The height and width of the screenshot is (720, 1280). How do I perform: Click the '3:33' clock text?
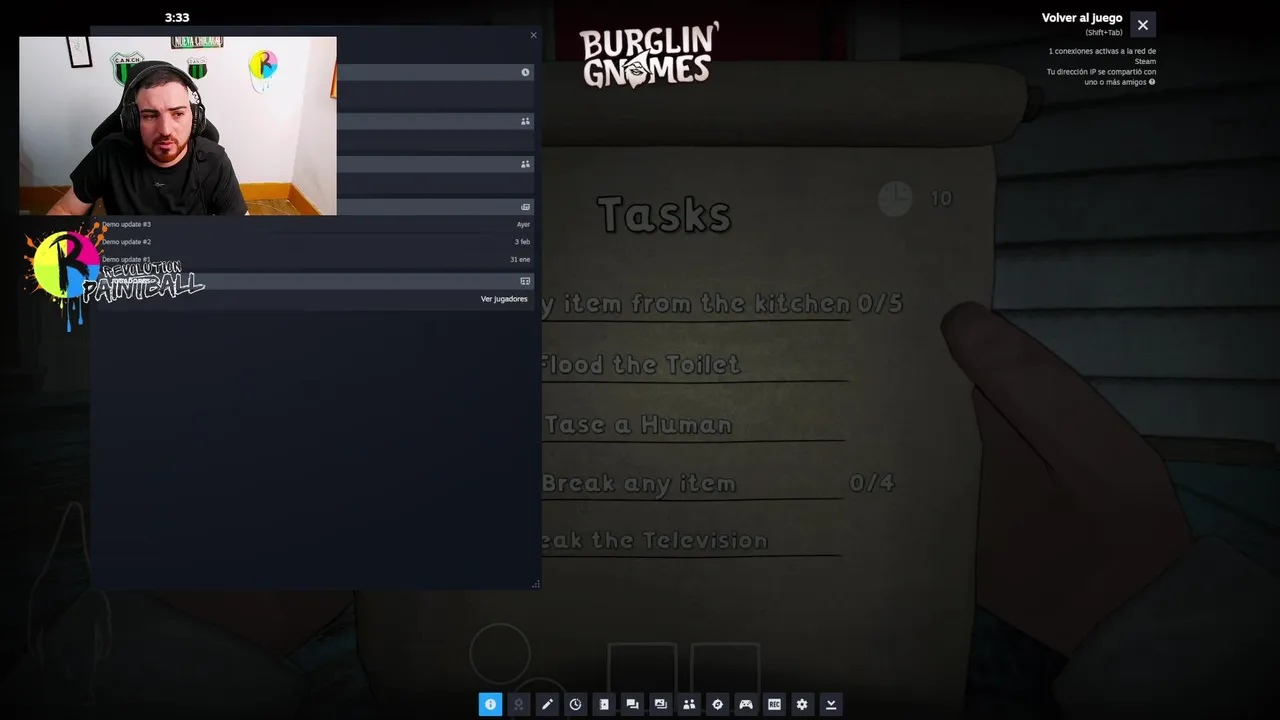pyautogui.click(x=177, y=17)
